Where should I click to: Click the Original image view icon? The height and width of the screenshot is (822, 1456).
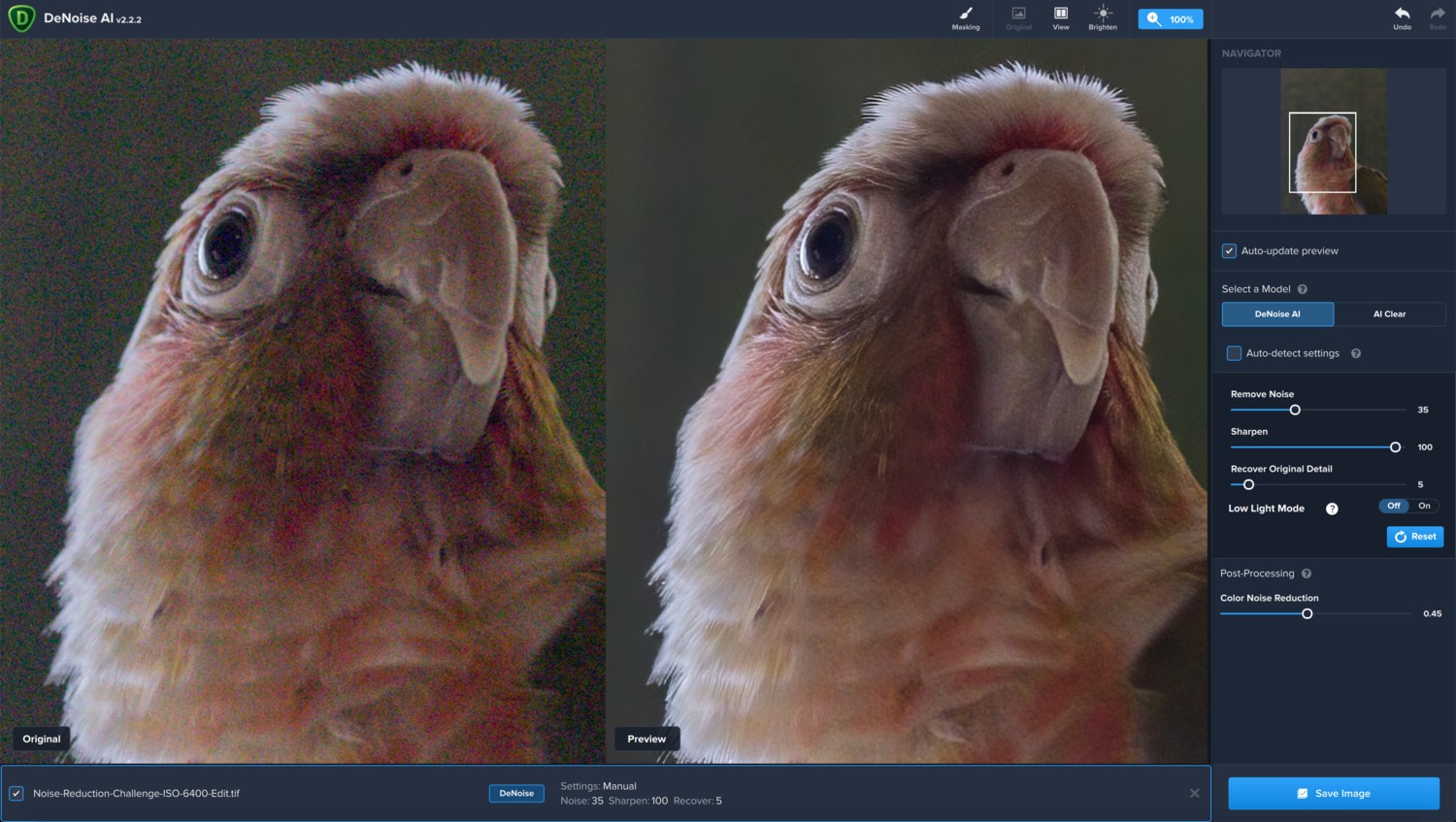pyautogui.click(x=1019, y=18)
